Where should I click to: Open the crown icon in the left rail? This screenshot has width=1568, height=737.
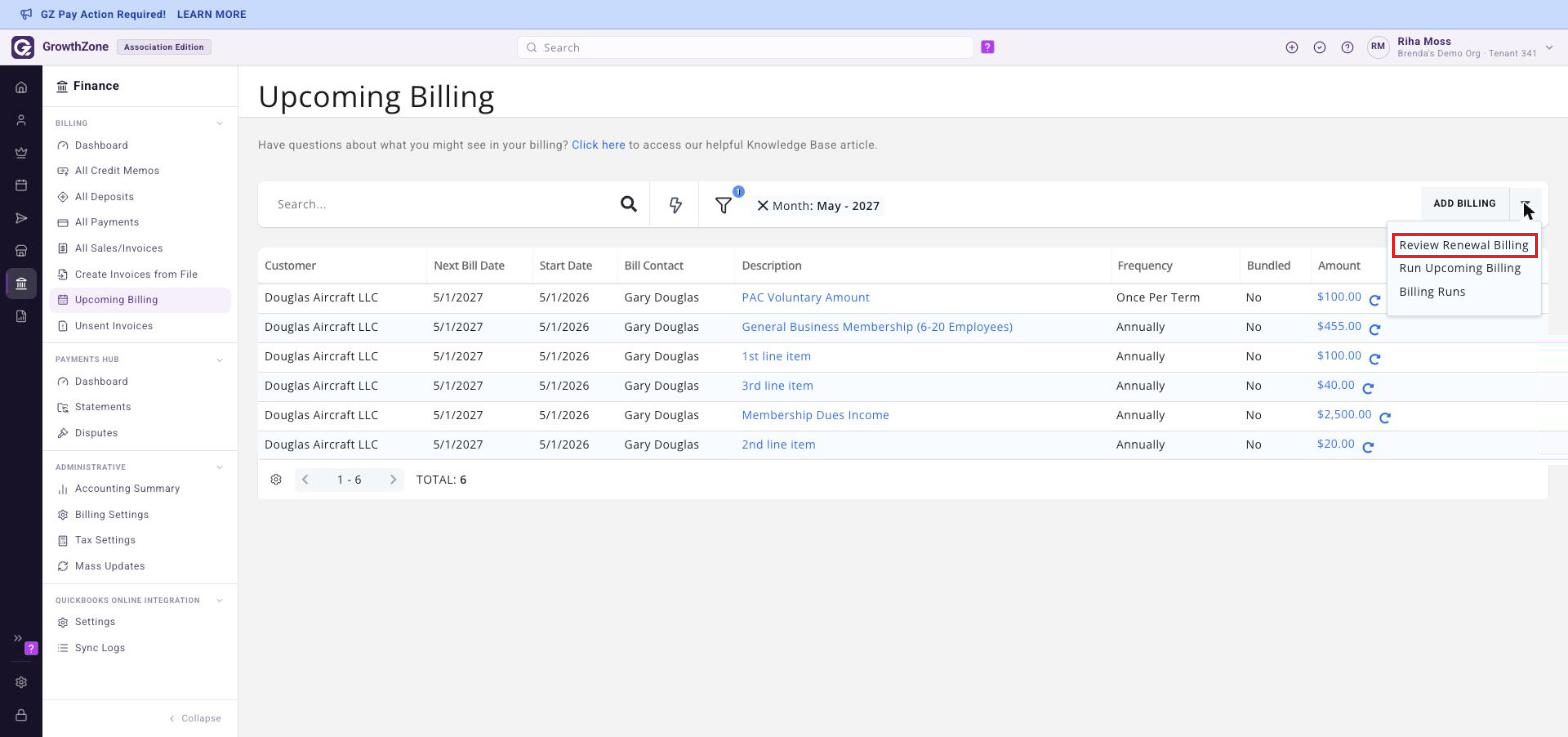click(21, 153)
